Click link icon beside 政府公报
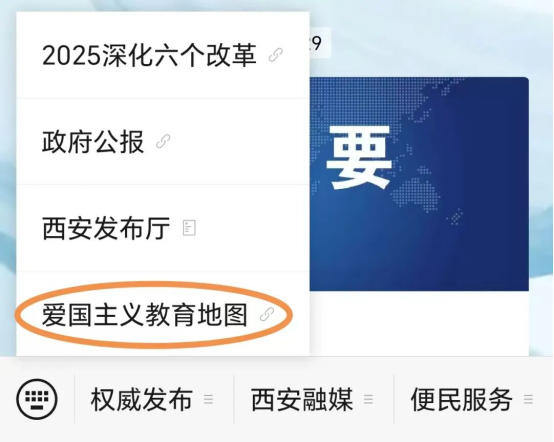The height and width of the screenshot is (442, 554). [163, 141]
